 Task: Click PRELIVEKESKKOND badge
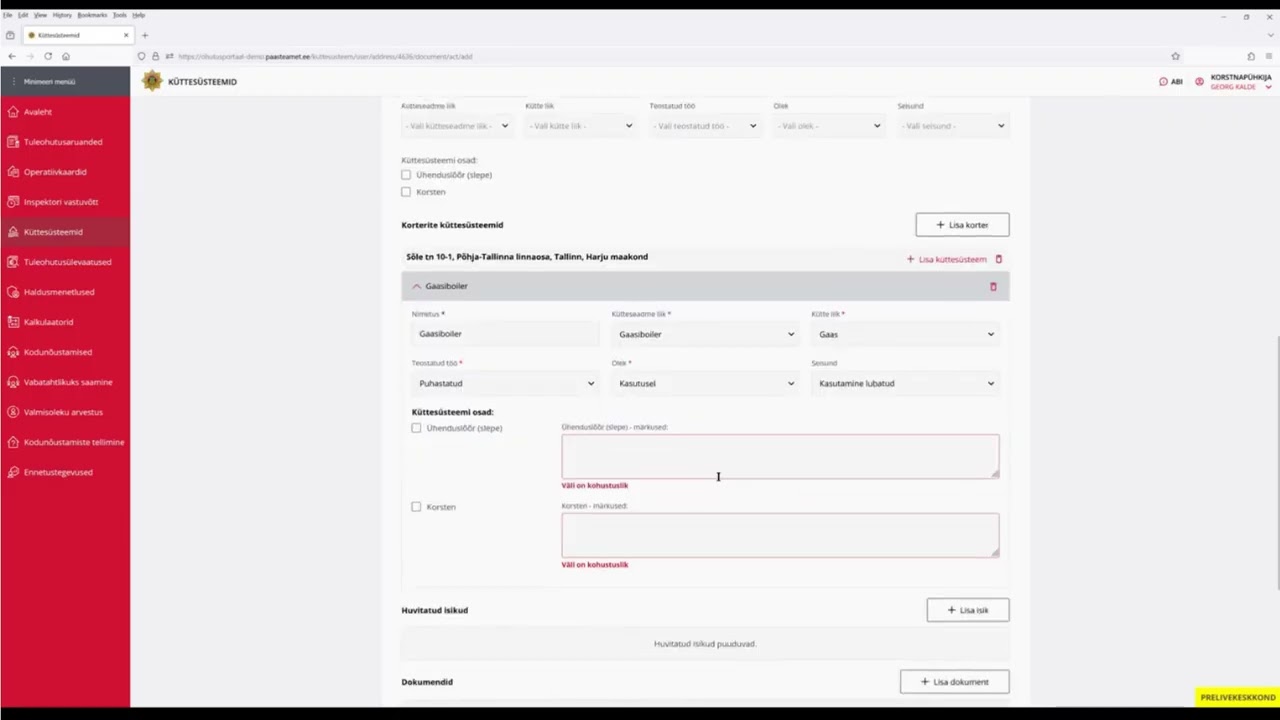pos(1238,697)
